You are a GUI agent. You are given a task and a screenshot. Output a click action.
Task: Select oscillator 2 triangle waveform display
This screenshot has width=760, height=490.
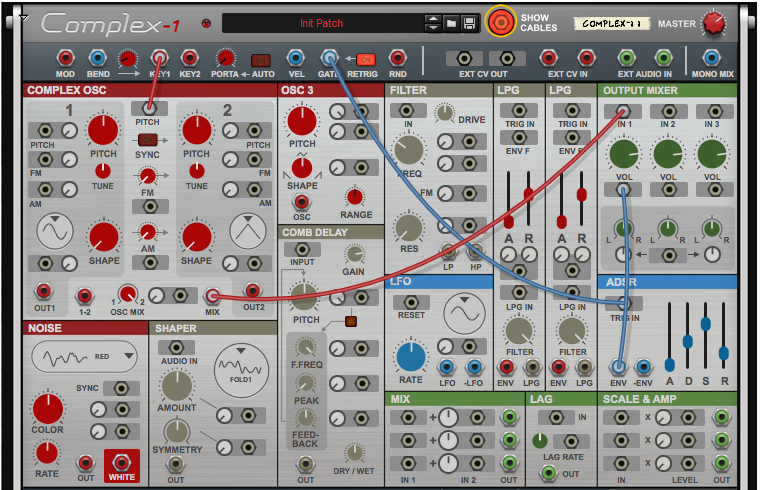[248, 231]
